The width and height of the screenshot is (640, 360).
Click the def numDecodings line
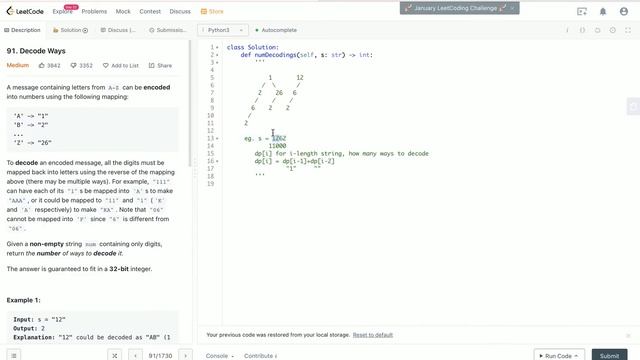pyautogui.click(x=307, y=55)
